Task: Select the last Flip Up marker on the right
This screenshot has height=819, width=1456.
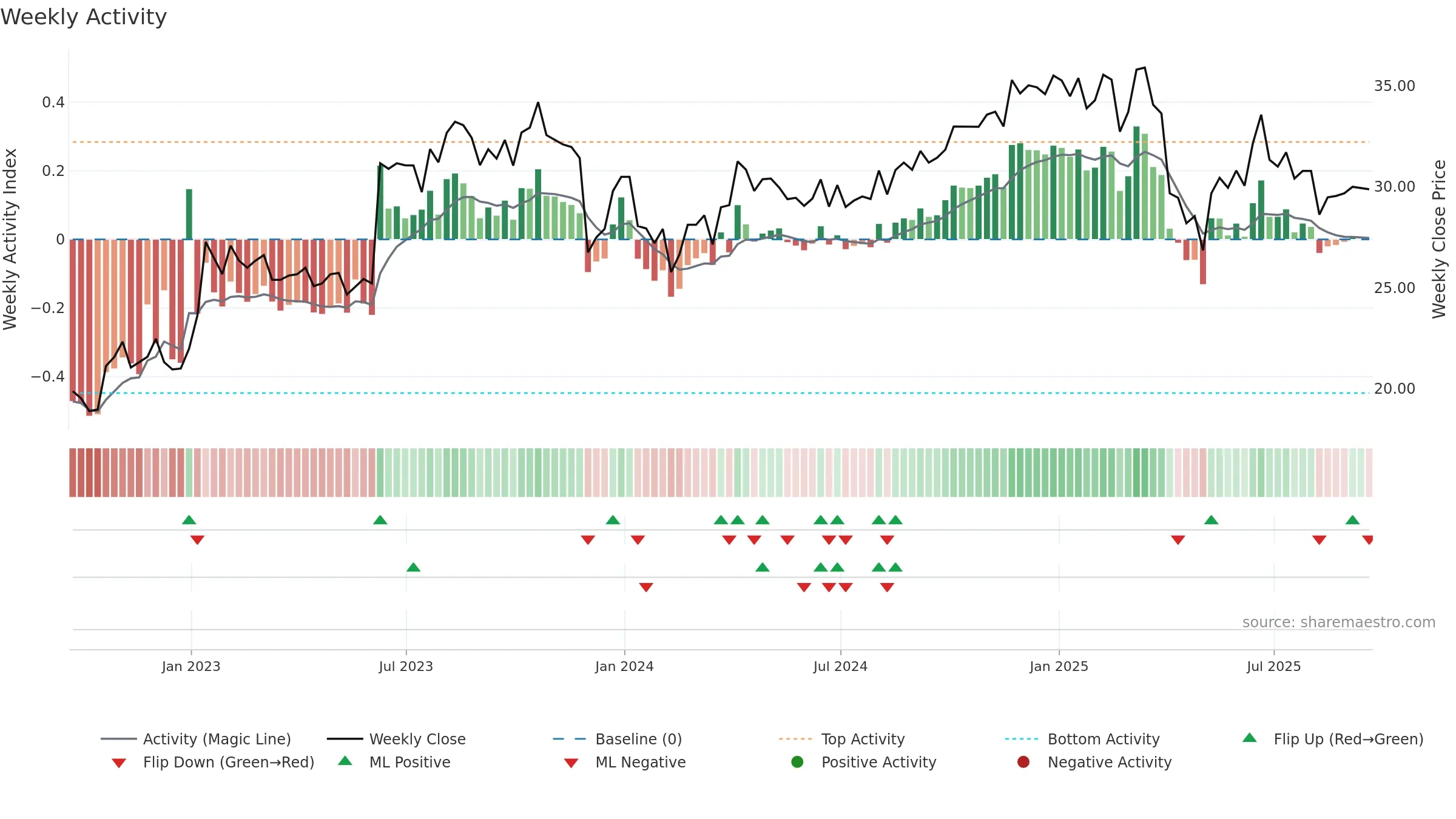Action: (x=1352, y=520)
